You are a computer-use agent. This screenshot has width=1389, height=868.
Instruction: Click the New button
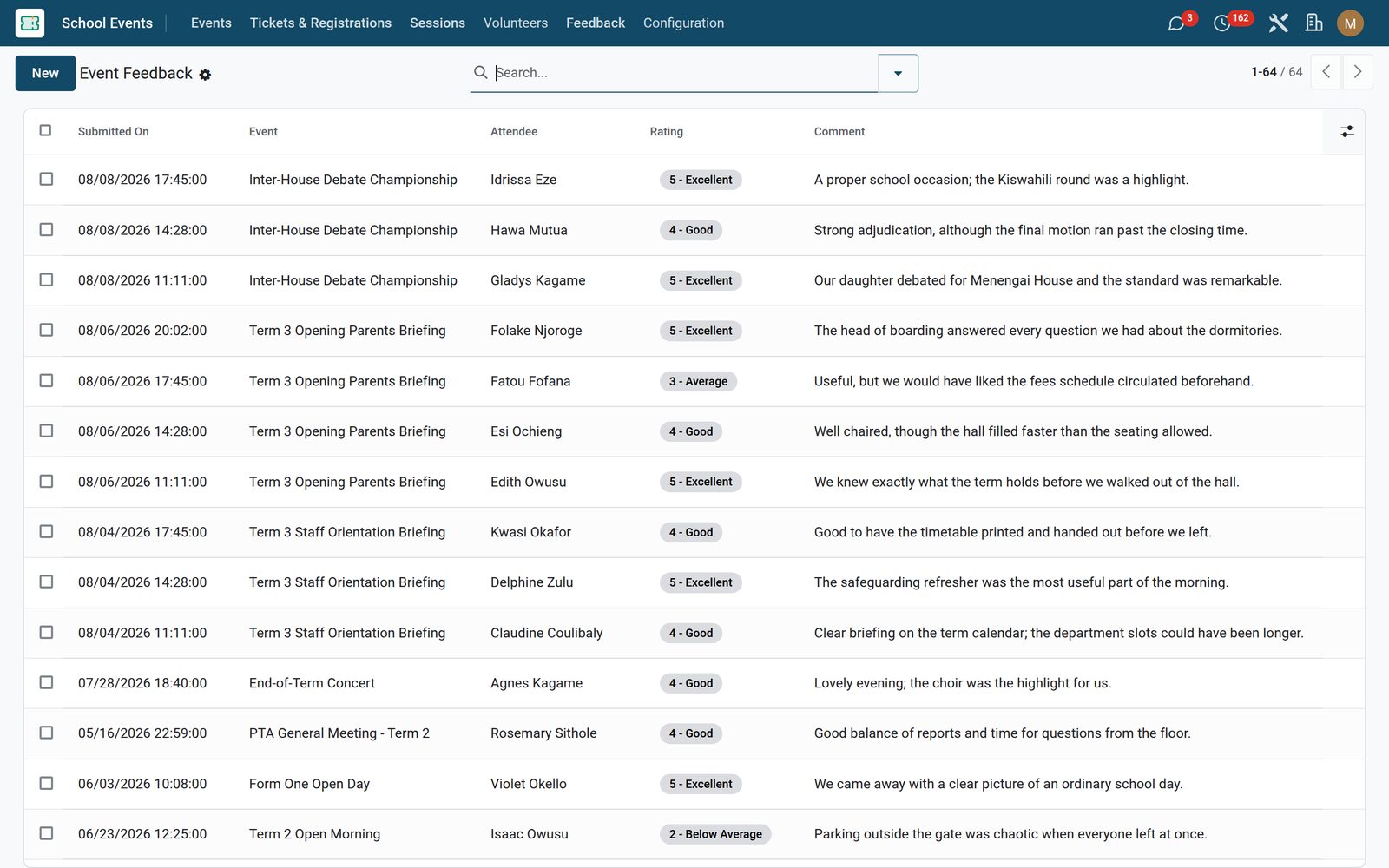click(x=45, y=73)
